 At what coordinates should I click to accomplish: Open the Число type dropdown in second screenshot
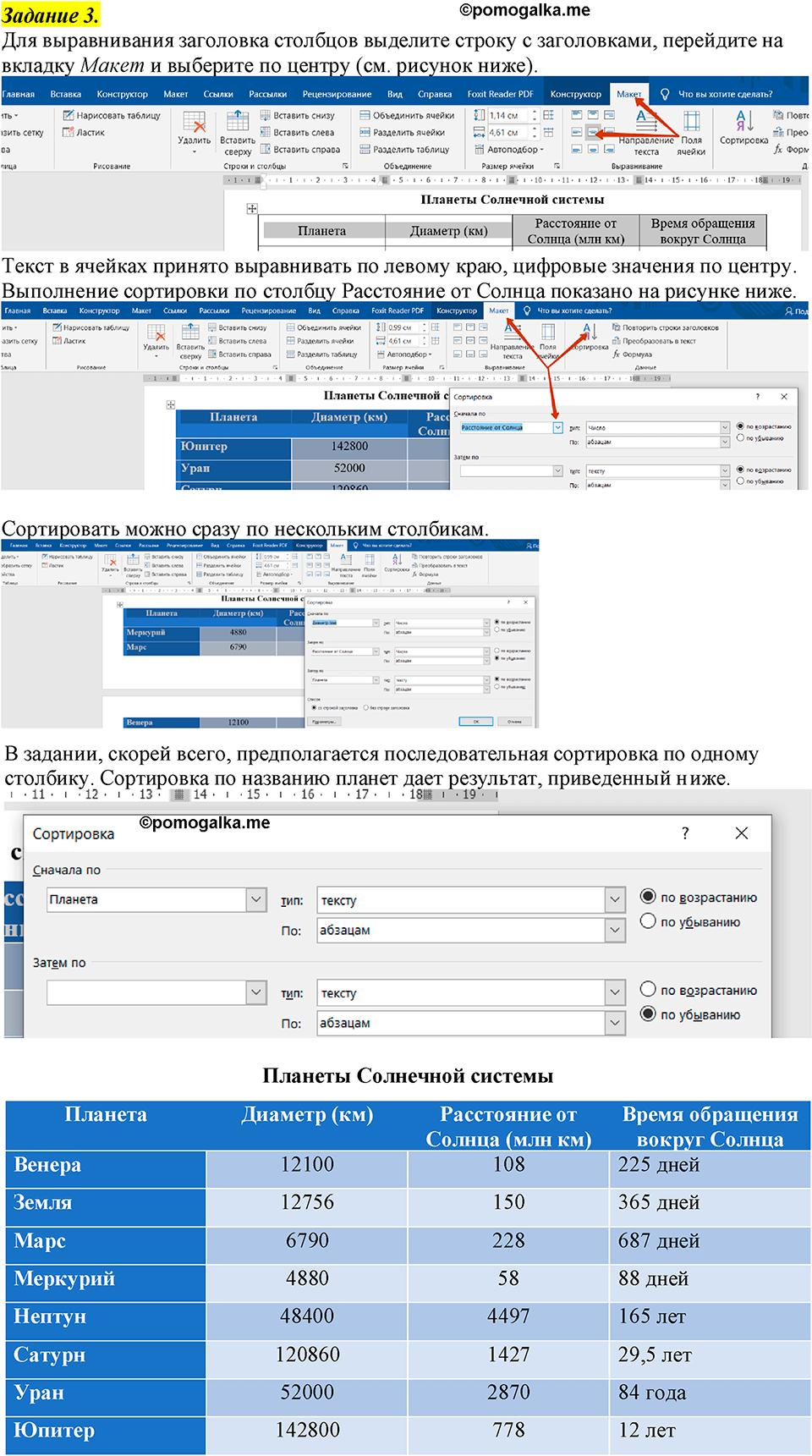point(725,428)
